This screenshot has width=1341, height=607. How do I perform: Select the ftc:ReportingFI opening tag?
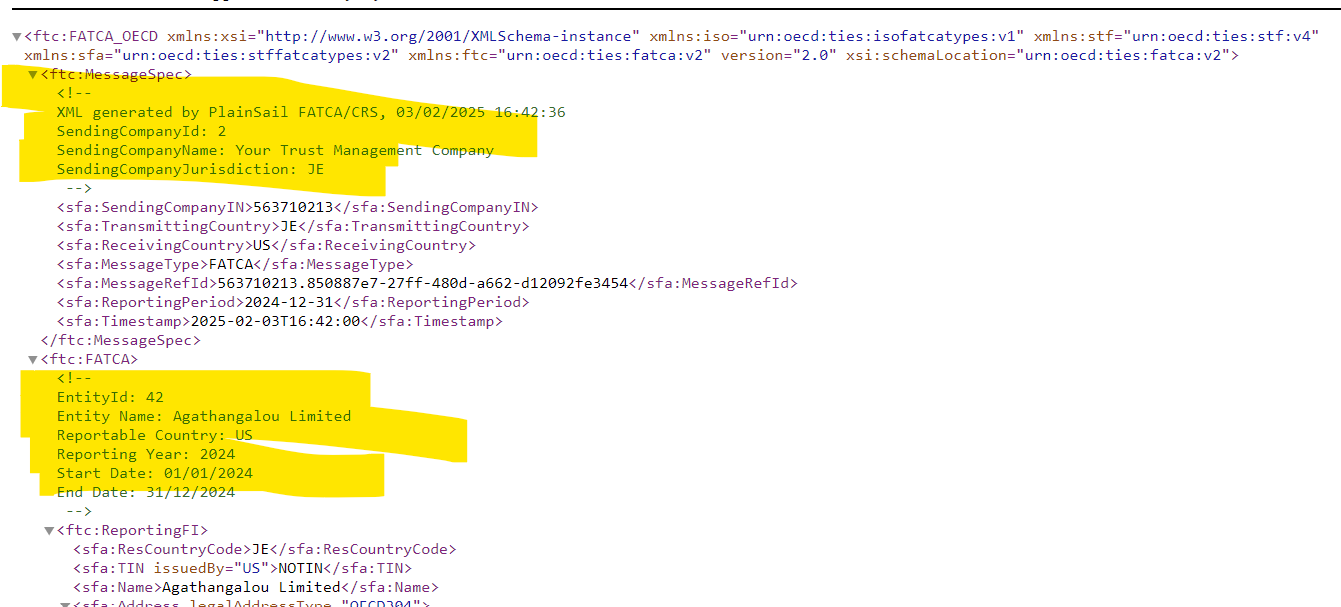click(x=132, y=530)
